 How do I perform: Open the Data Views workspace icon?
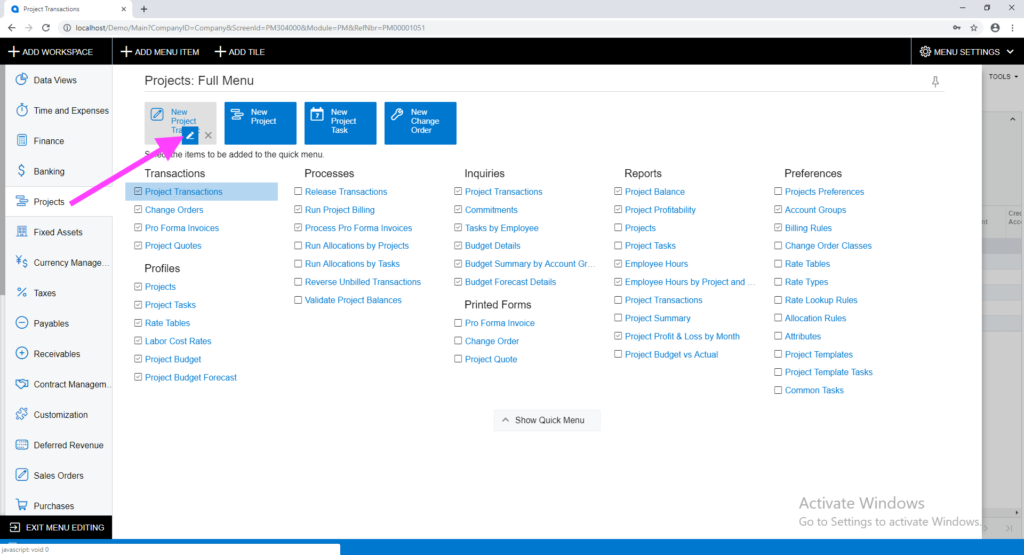pyautogui.click(x=22, y=80)
